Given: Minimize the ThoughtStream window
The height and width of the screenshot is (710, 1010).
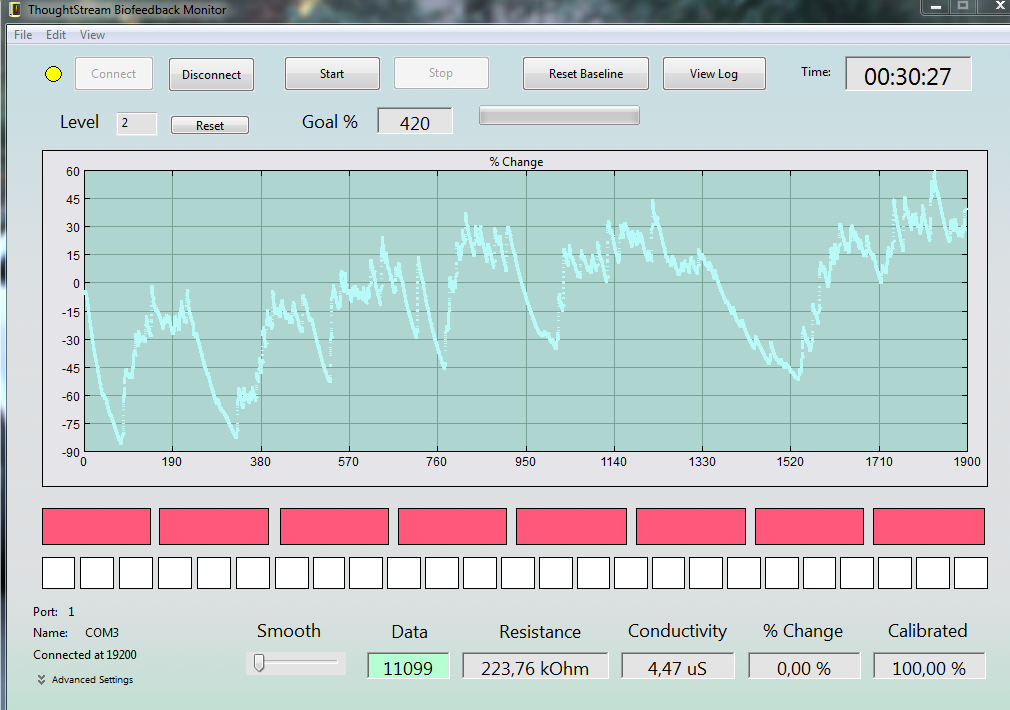Looking at the screenshot, I should [936, 7].
